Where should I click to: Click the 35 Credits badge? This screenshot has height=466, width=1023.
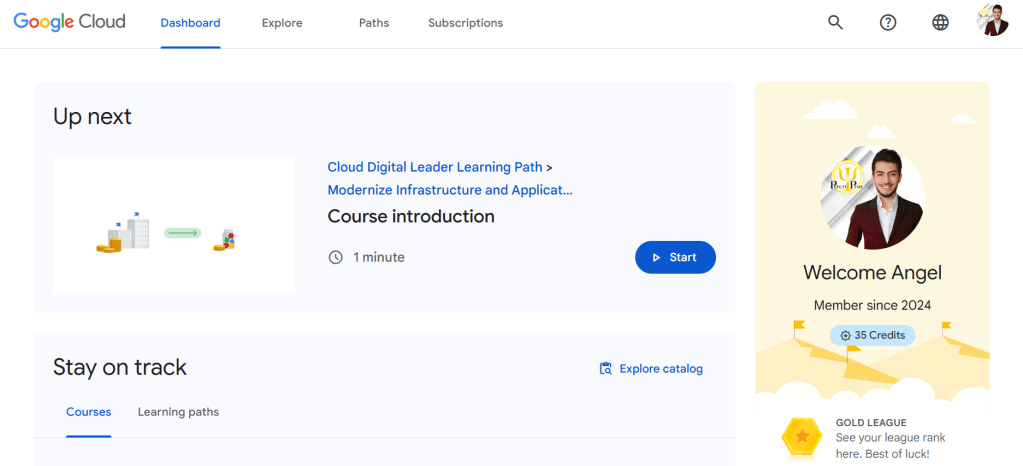click(872, 336)
